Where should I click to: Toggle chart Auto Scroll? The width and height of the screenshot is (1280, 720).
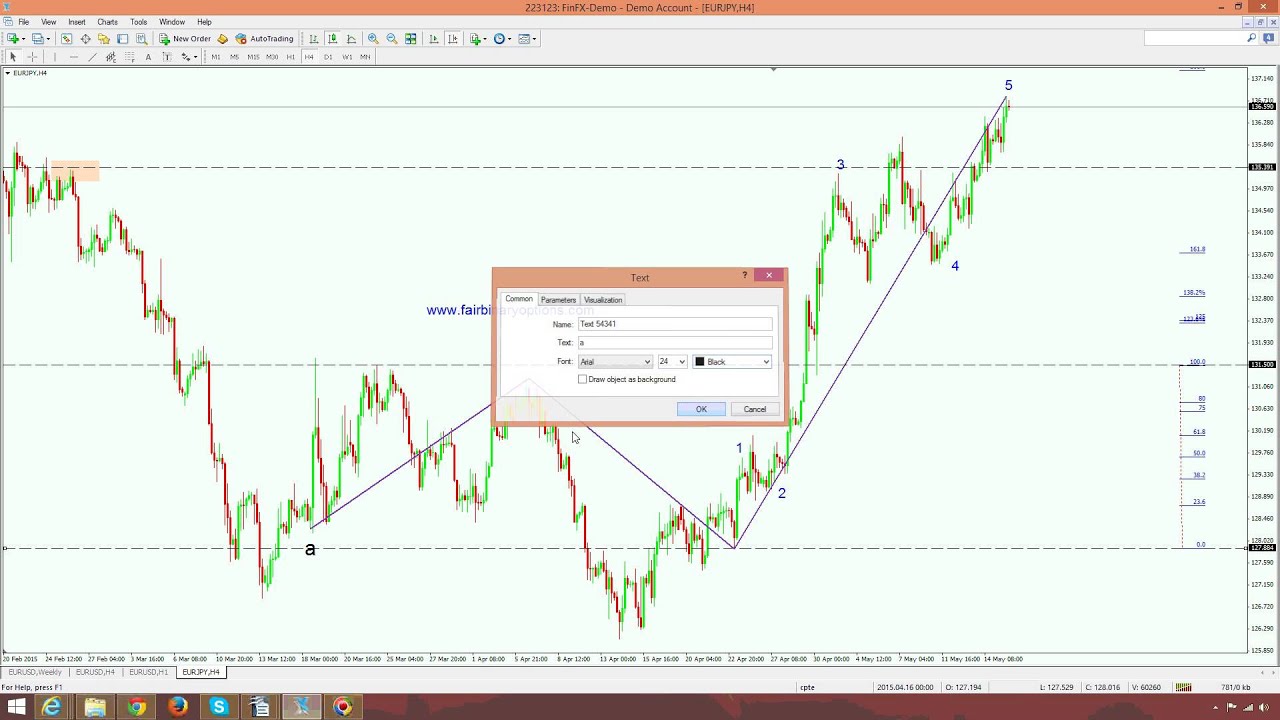[x=434, y=39]
